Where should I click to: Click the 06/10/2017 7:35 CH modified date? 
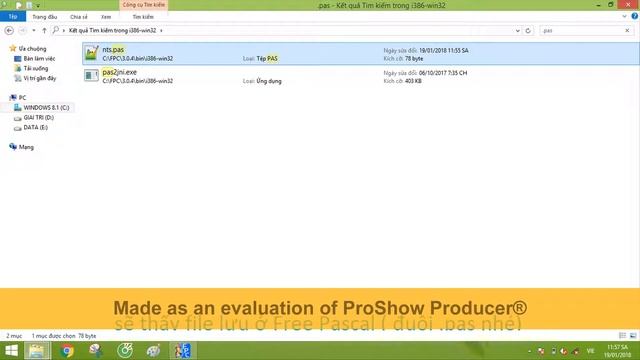click(443, 73)
